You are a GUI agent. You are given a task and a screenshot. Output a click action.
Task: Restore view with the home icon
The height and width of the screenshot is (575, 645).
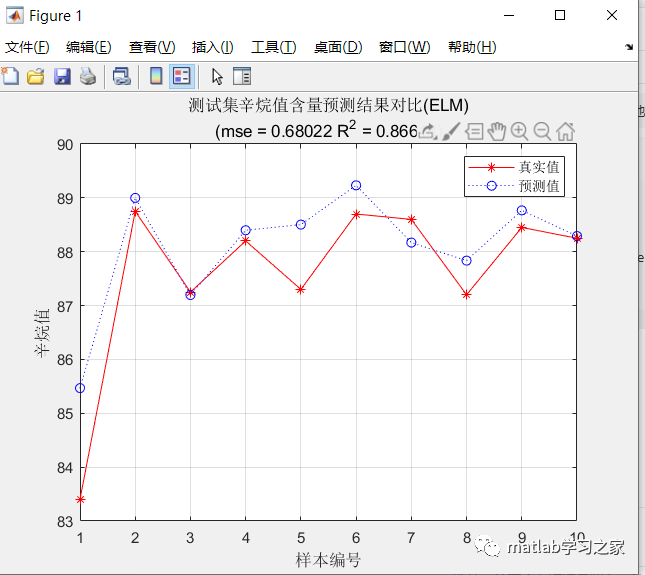[566, 132]
